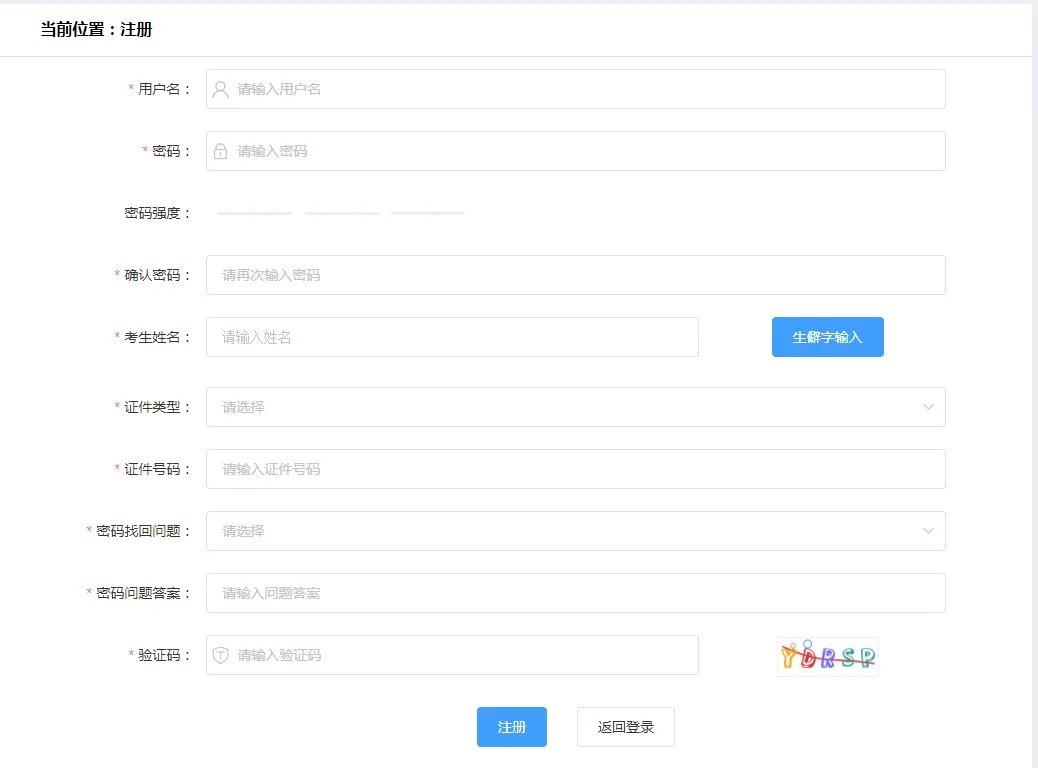Click the chevron arrow on the 密码找回问题 selector
Image resolution: width=1038 pixels, height=768 pixels.
(928, 531)
